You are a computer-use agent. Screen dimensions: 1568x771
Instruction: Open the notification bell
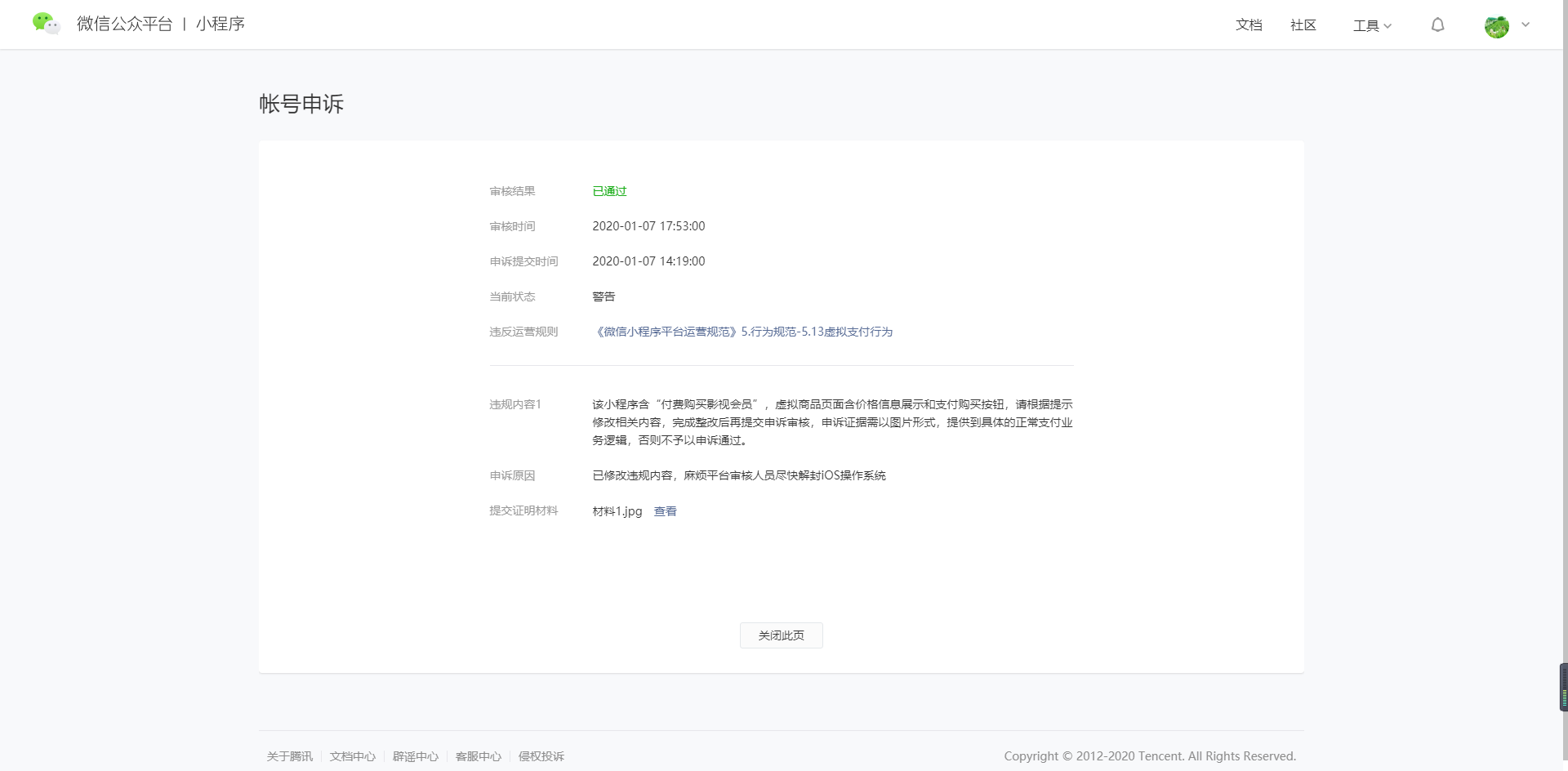point(1437,25)
